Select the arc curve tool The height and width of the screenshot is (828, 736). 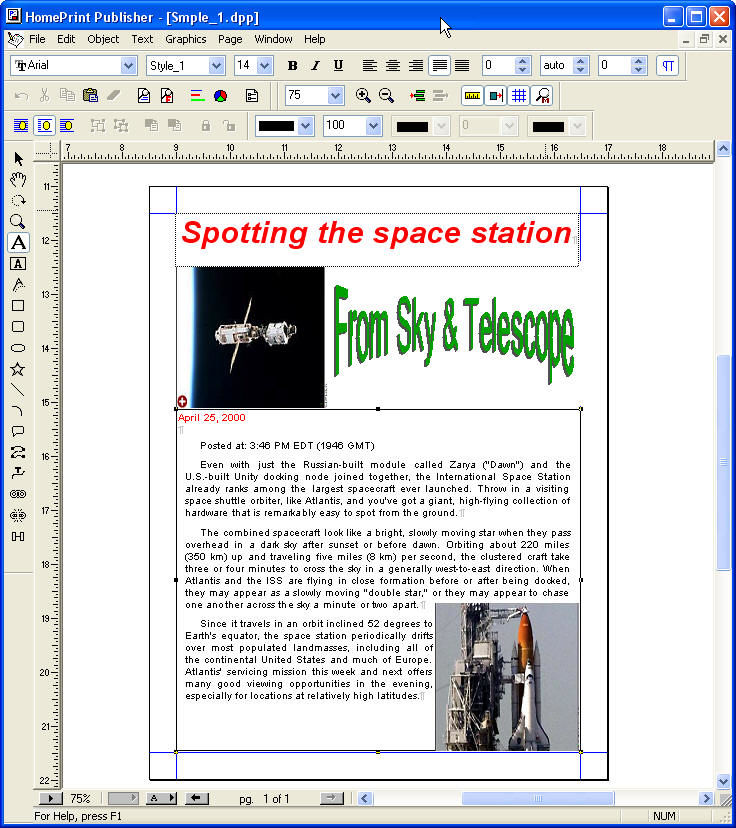pos(18,410)
